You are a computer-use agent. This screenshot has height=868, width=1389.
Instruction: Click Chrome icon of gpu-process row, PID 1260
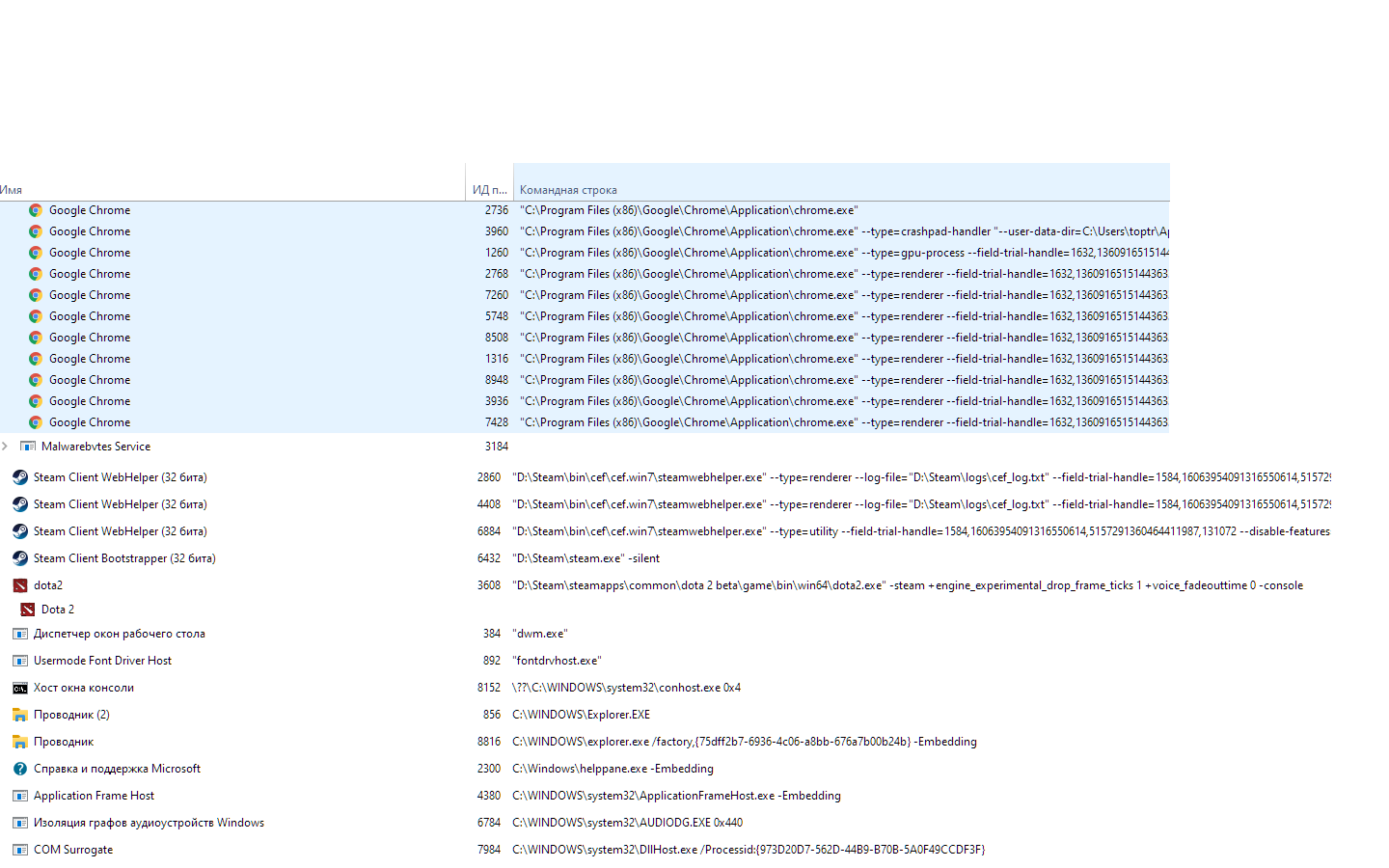click(36, 253)
